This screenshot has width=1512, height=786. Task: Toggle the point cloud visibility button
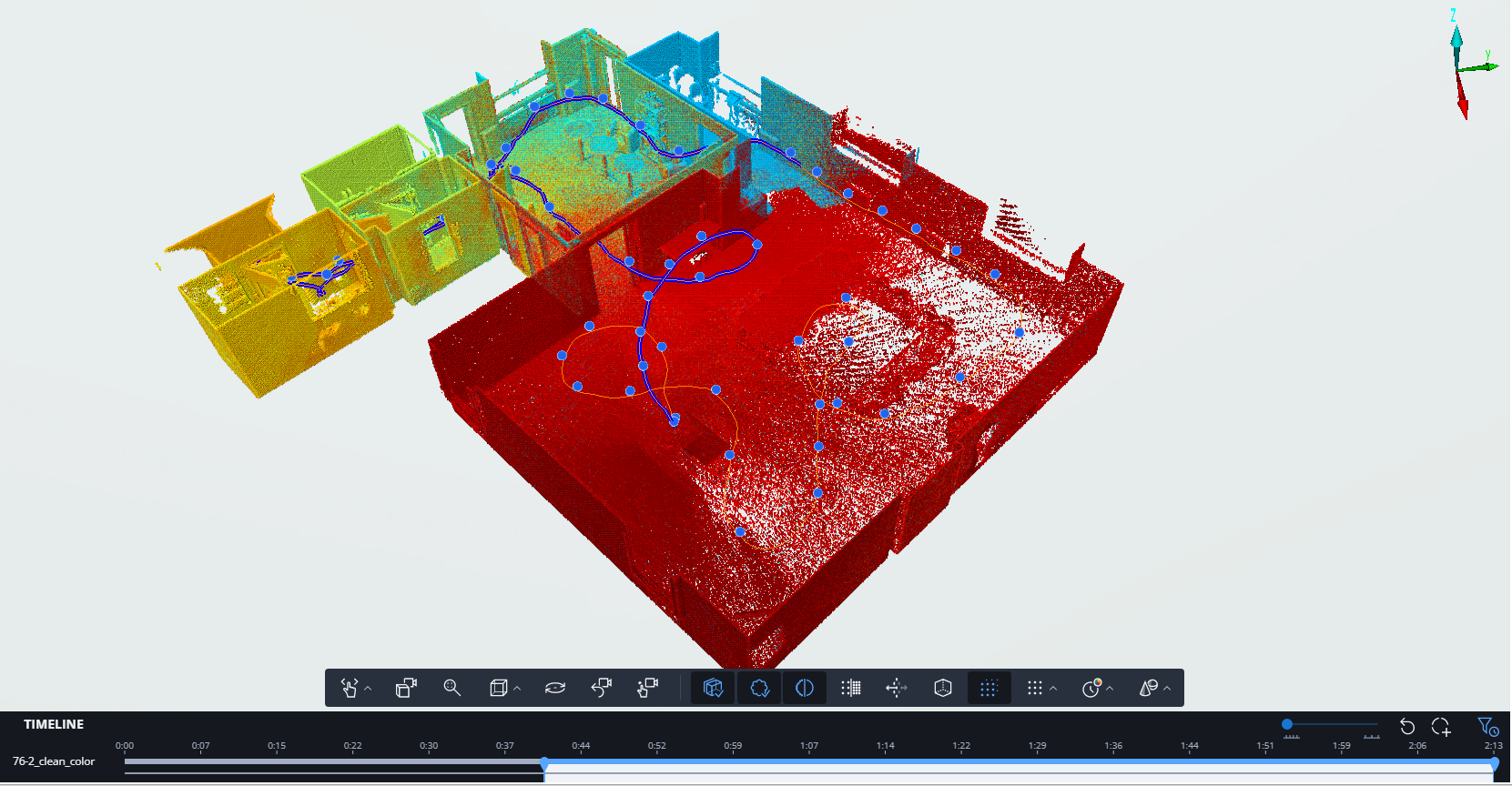point(759,688)
